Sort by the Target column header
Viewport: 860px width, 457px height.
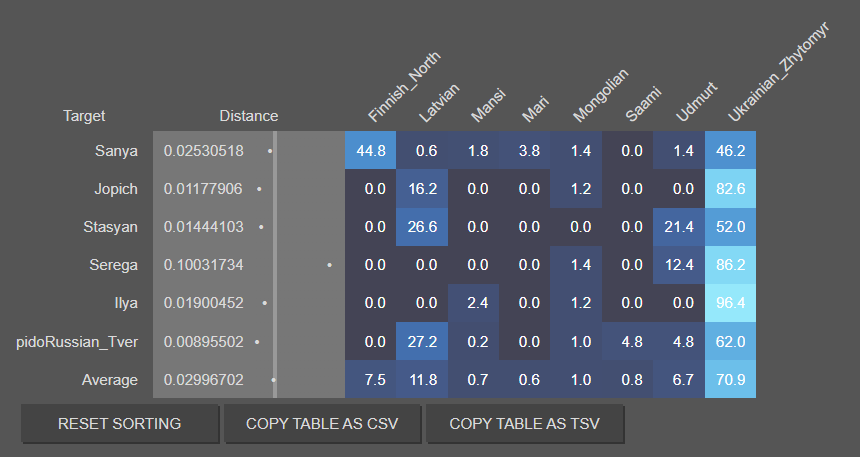click(84, 116)
